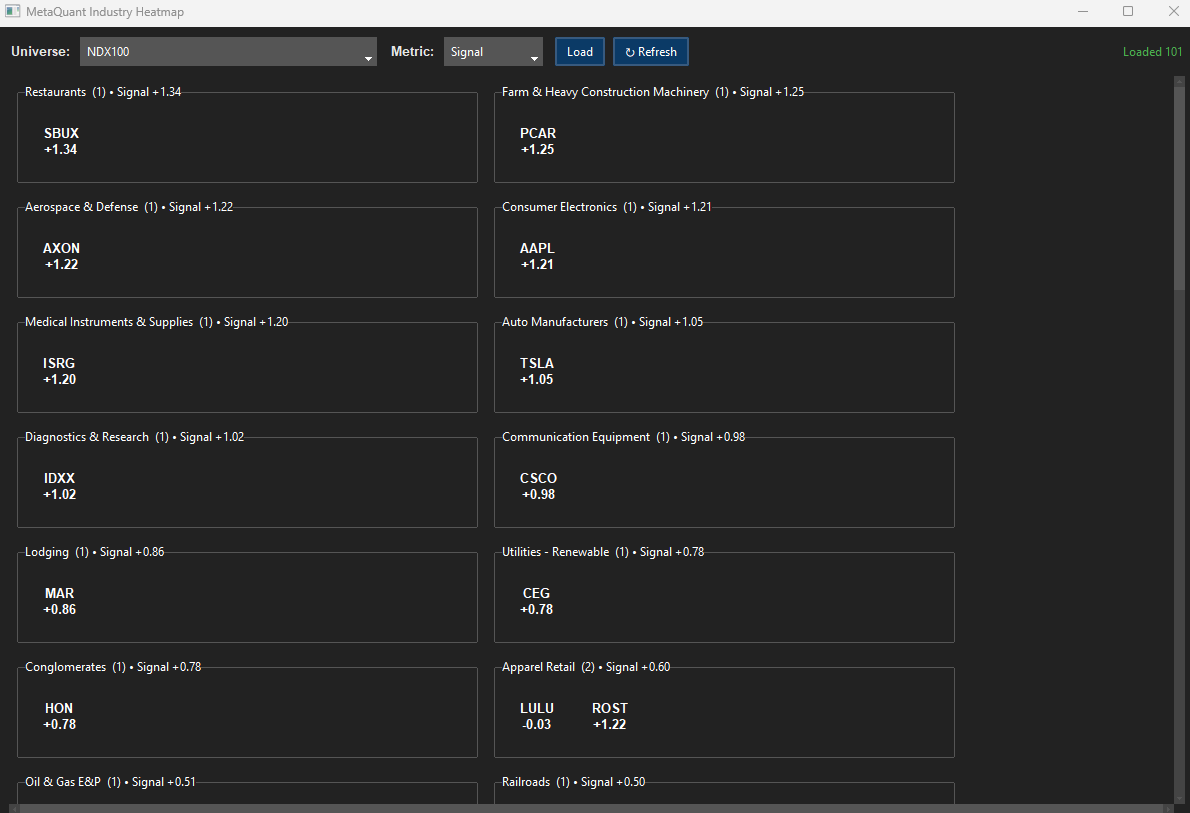Close the MetaQuant Industry Heatmap window

tap(1173, 11)
